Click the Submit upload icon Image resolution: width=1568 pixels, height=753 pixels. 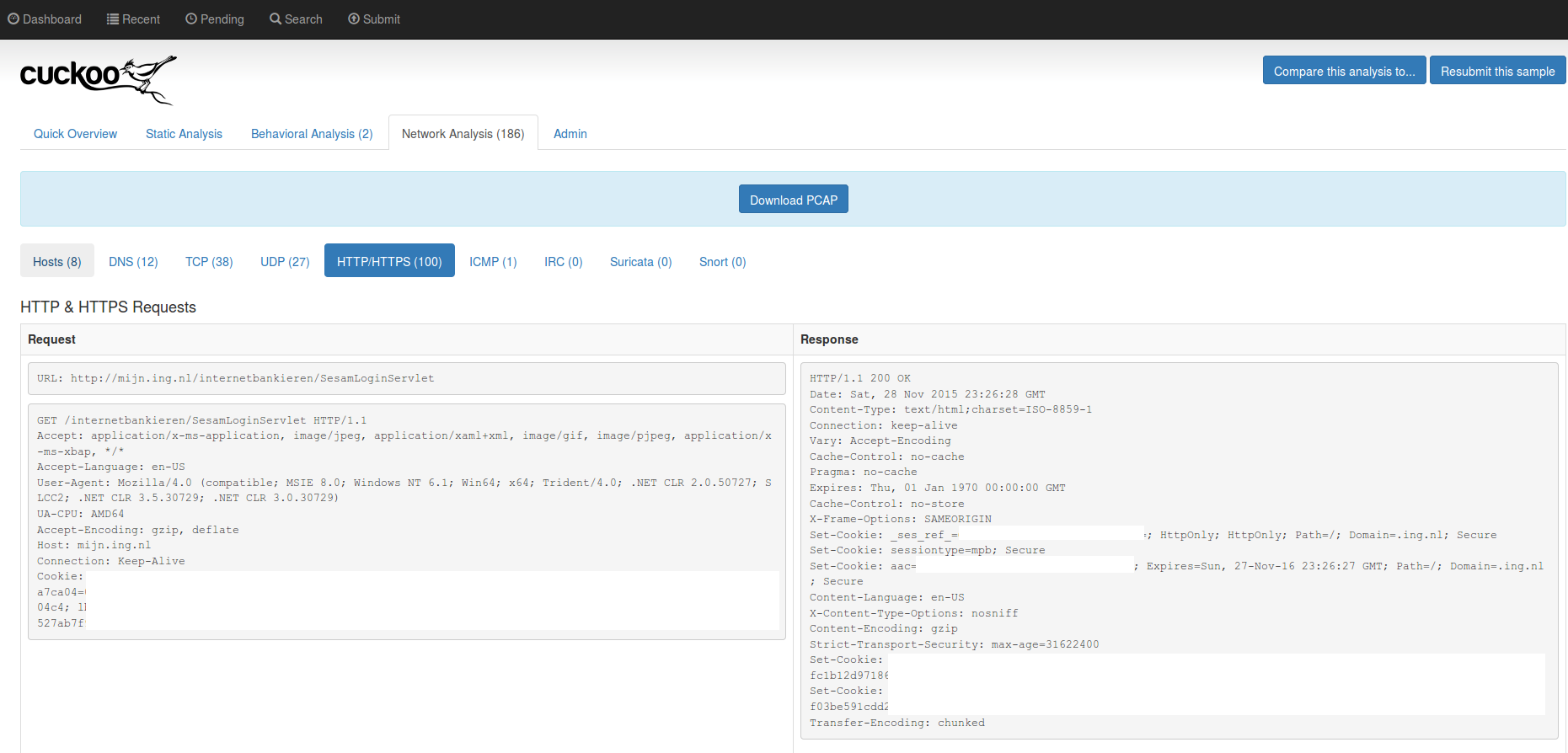pos(354,19)
